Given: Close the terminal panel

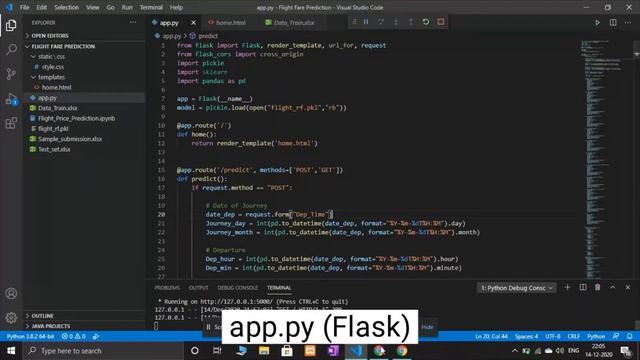Looking at the screenshot, I should [628, 287].
